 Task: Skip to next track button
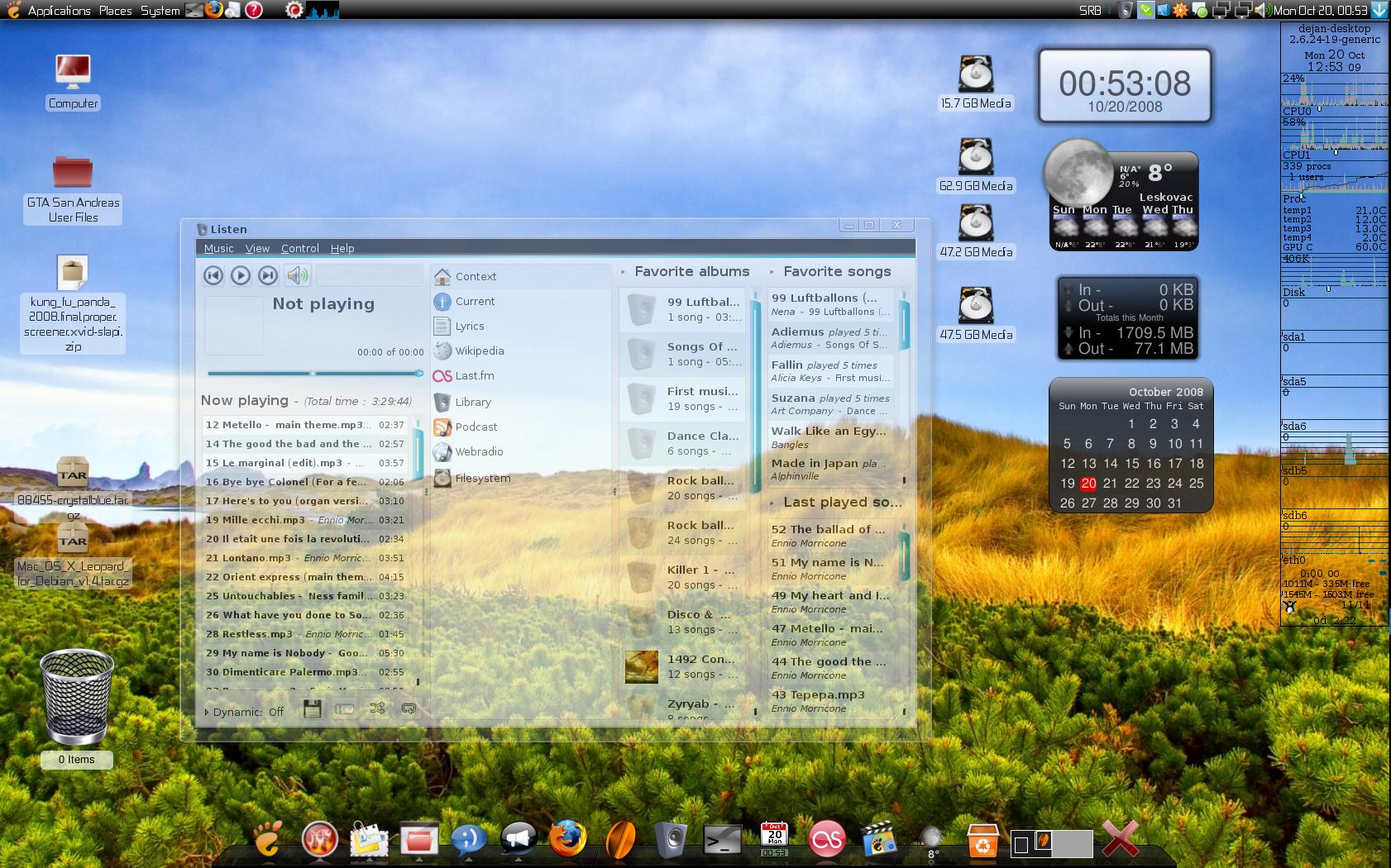267,275
